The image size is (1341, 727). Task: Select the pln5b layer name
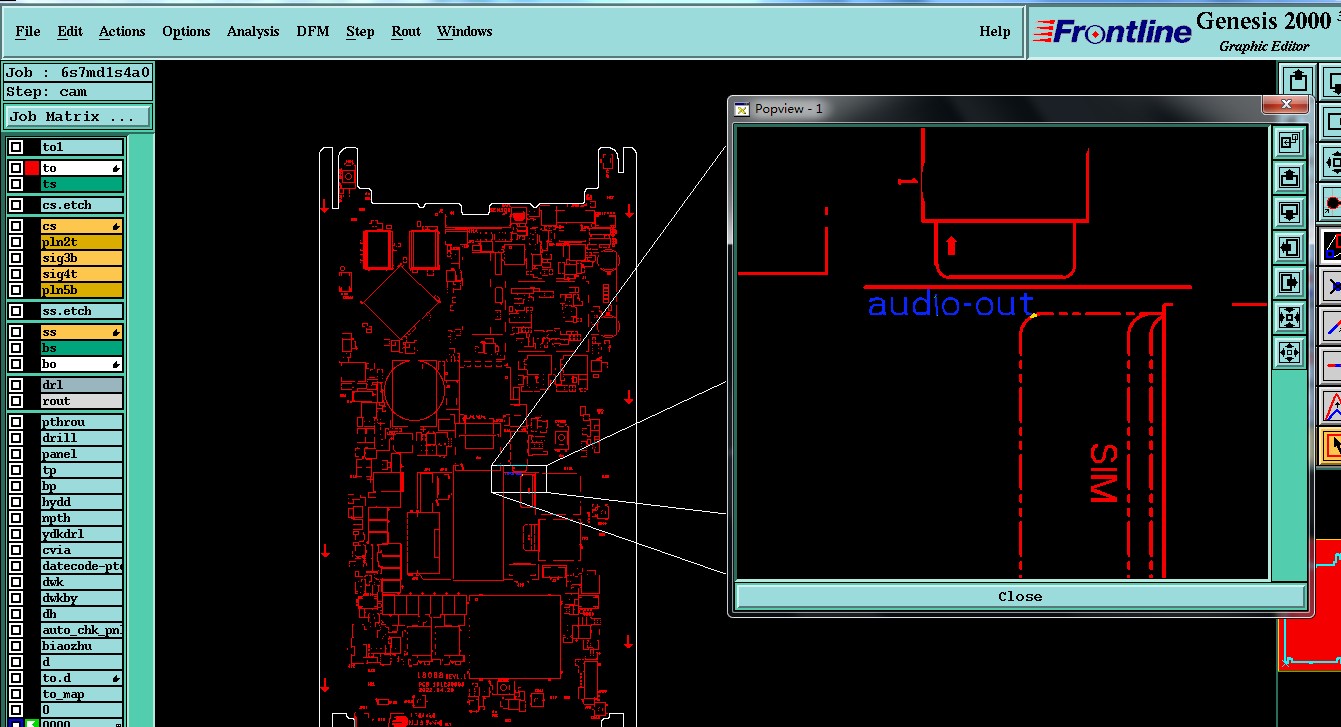pos(82,290)
